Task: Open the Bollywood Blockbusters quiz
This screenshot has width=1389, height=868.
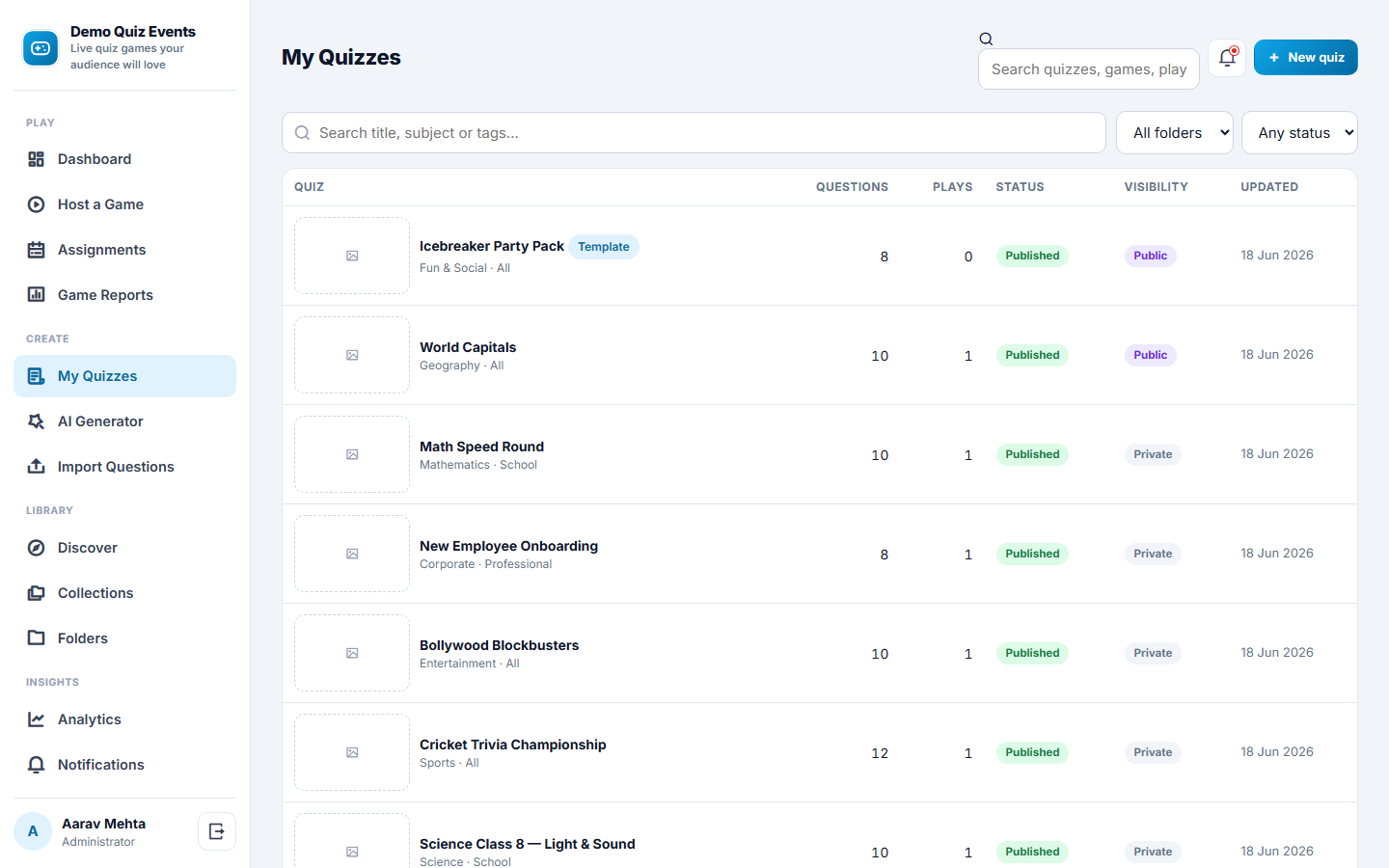Action: pyautogui.click(x=499, y=645)
